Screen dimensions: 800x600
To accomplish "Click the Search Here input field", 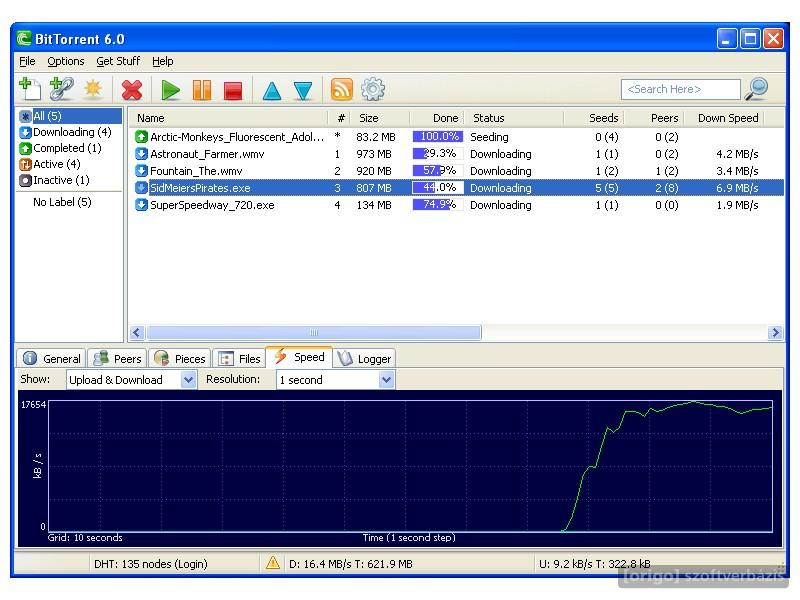I will click(x=681, y=89).
